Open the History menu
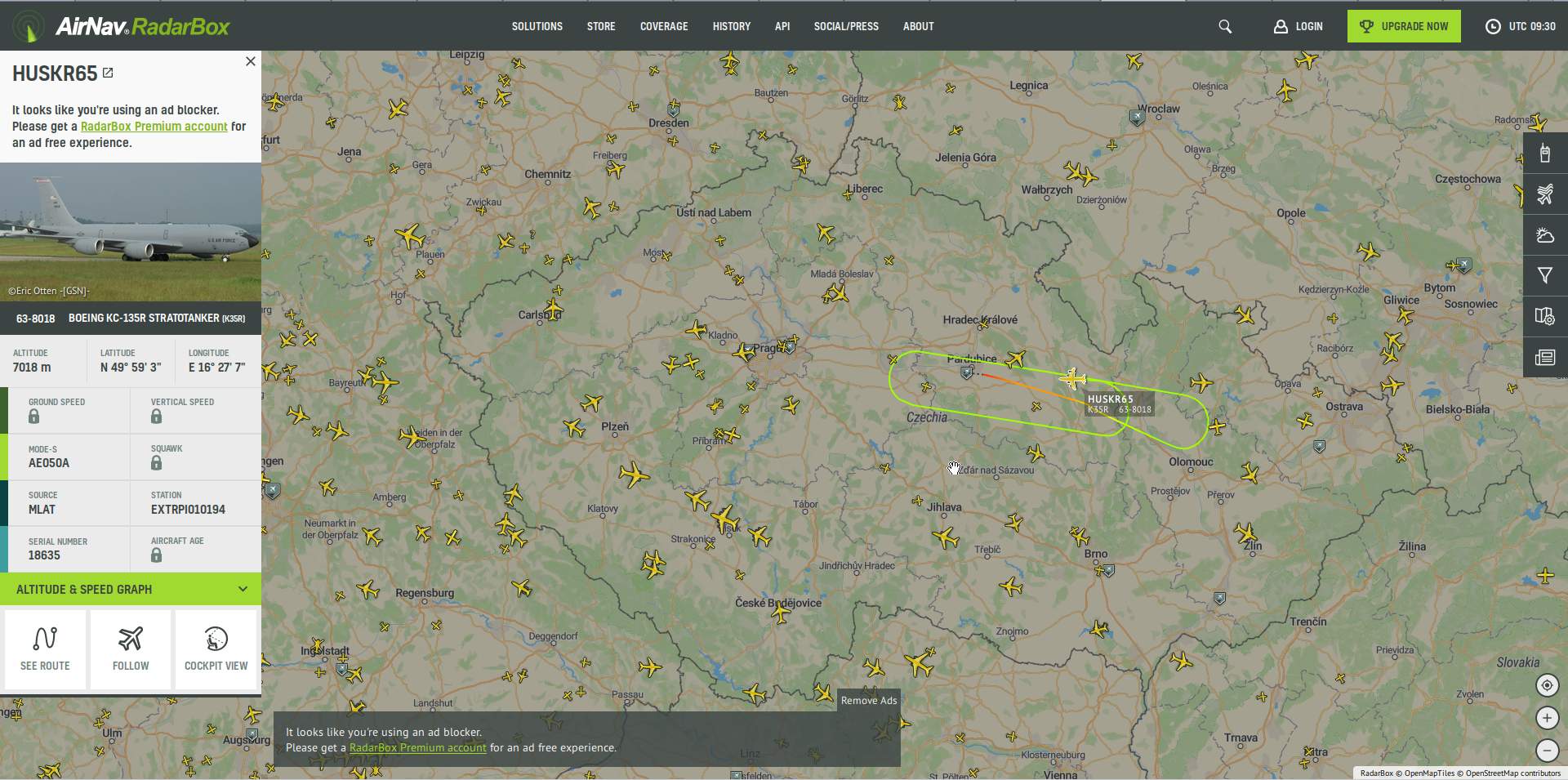Image resolution: width=1568 pixels, height=780 pixels. coord(731,26)
